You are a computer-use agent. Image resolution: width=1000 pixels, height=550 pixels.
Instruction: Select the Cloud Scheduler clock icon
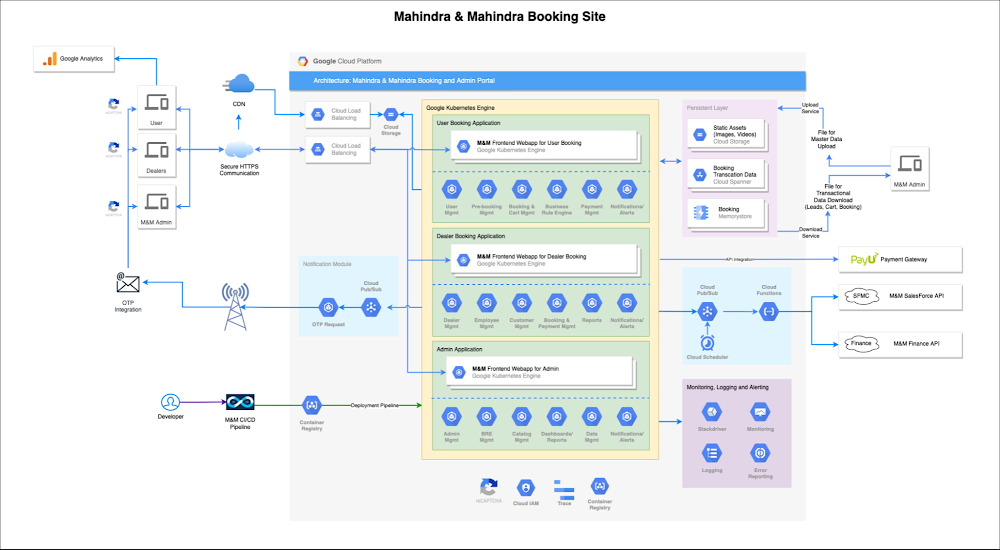pos(707,343)
